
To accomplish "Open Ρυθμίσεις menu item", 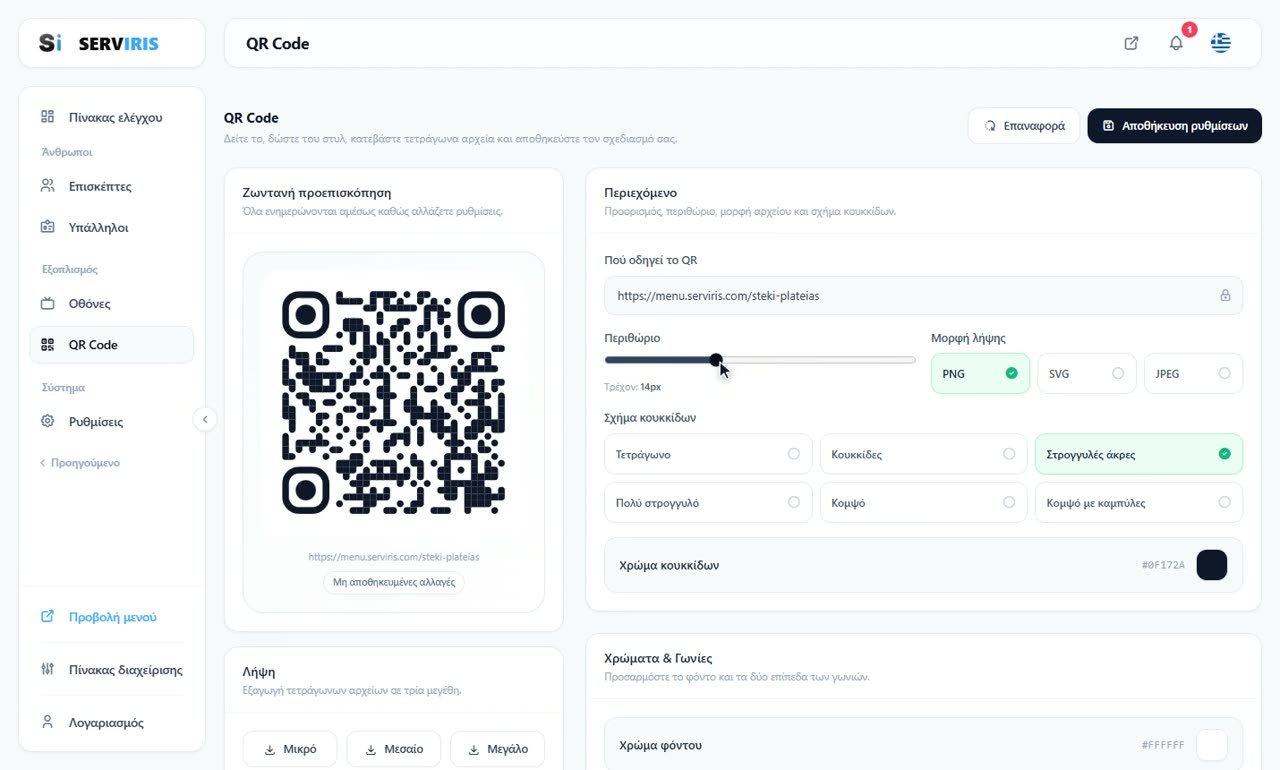I will tap(111, 421).
